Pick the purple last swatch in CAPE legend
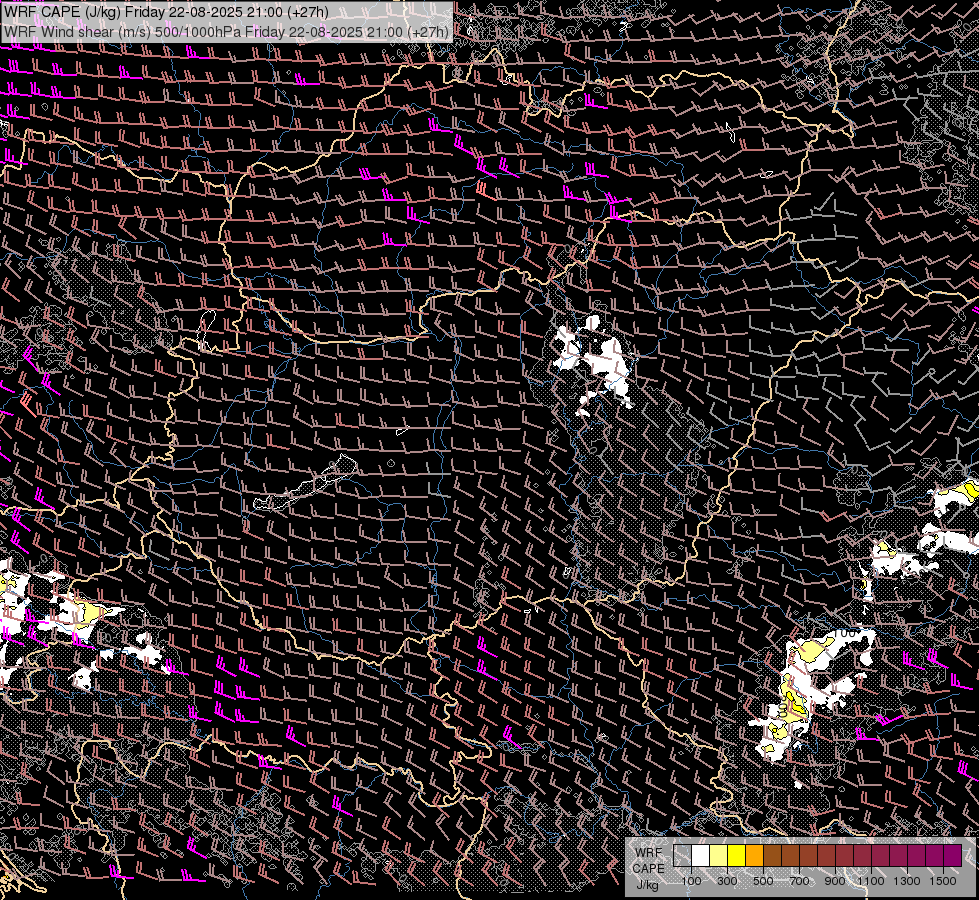This screenshot has width=979, height=900. 953,856
